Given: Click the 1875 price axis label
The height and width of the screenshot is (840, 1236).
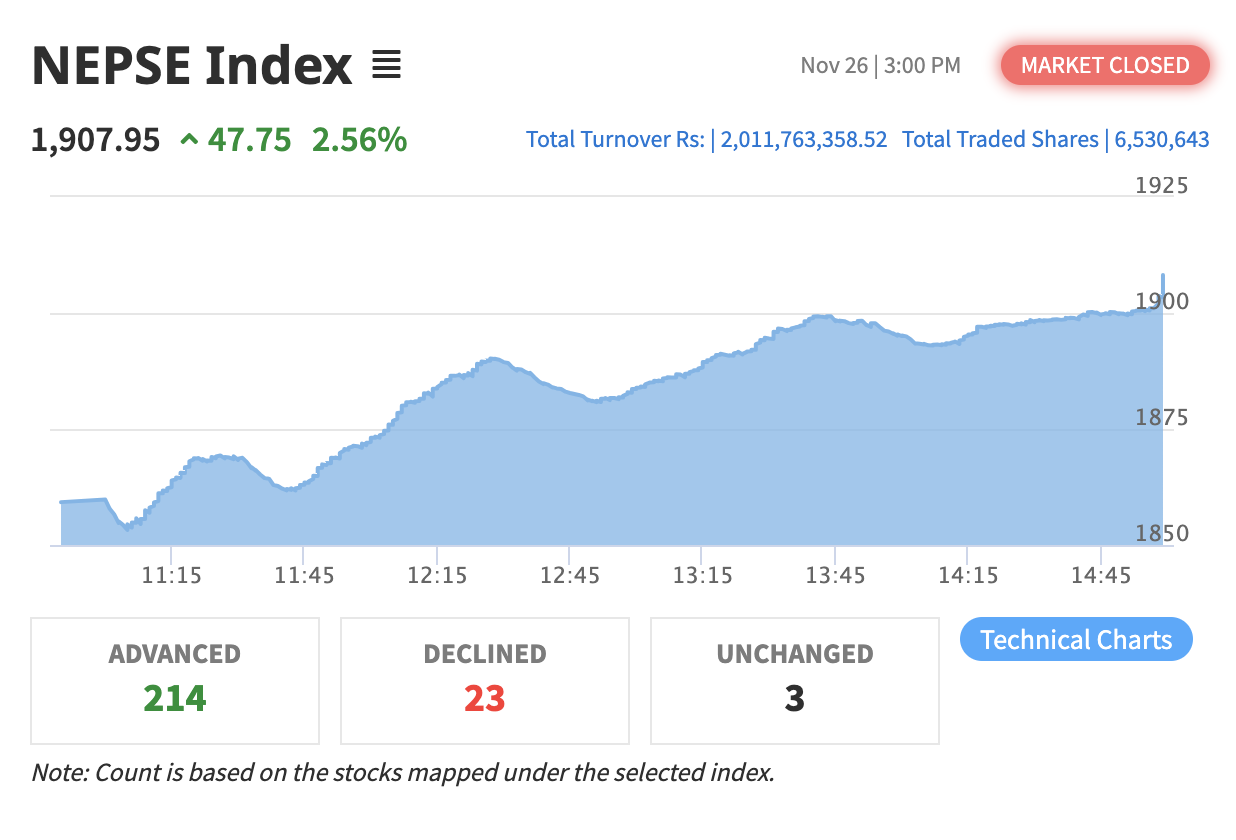Looking at the screenshot, I should 1162,417.
